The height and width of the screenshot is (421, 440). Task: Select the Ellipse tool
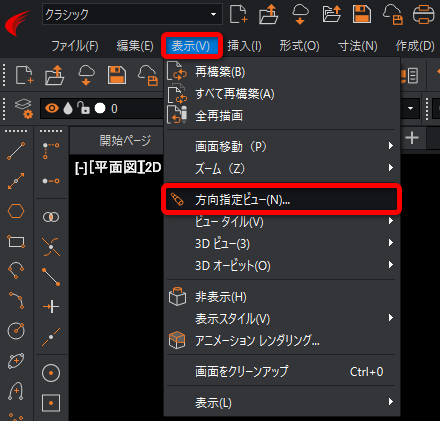pos(16,361)
